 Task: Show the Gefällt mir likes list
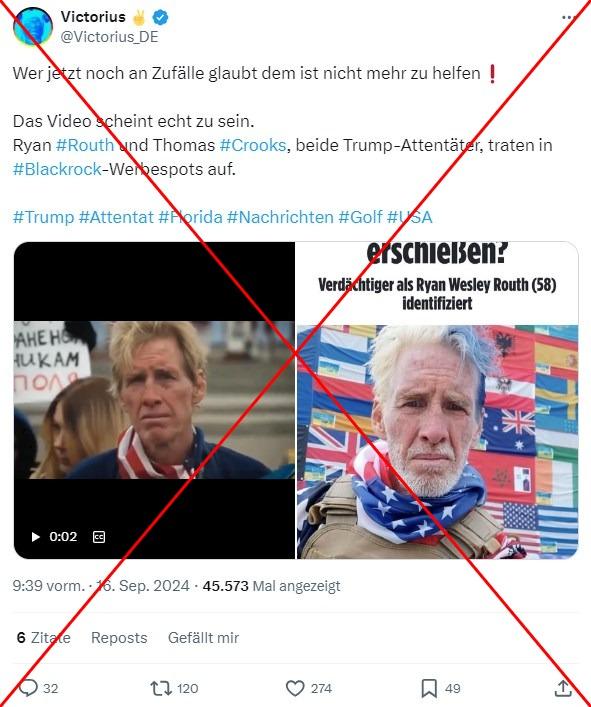203,638
